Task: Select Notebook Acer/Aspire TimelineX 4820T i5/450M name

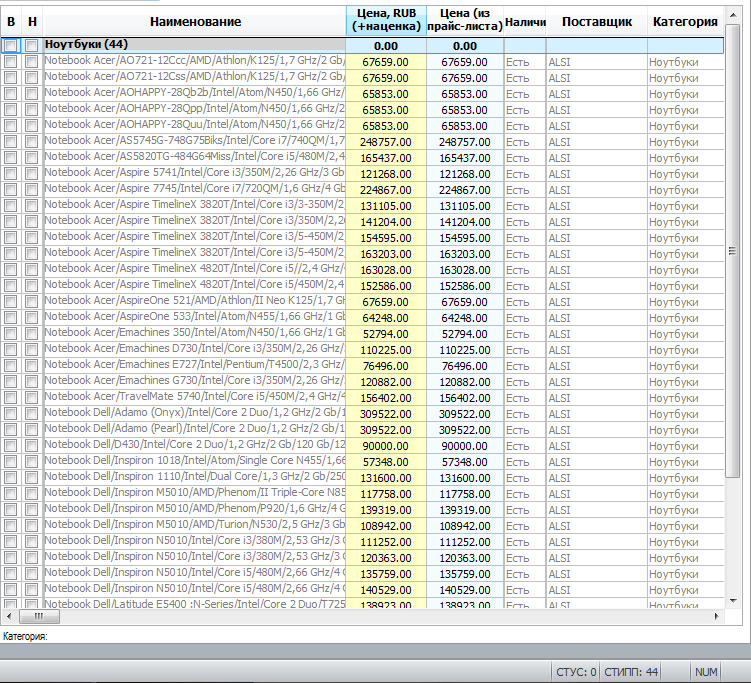Action: [x=194, y=285]
